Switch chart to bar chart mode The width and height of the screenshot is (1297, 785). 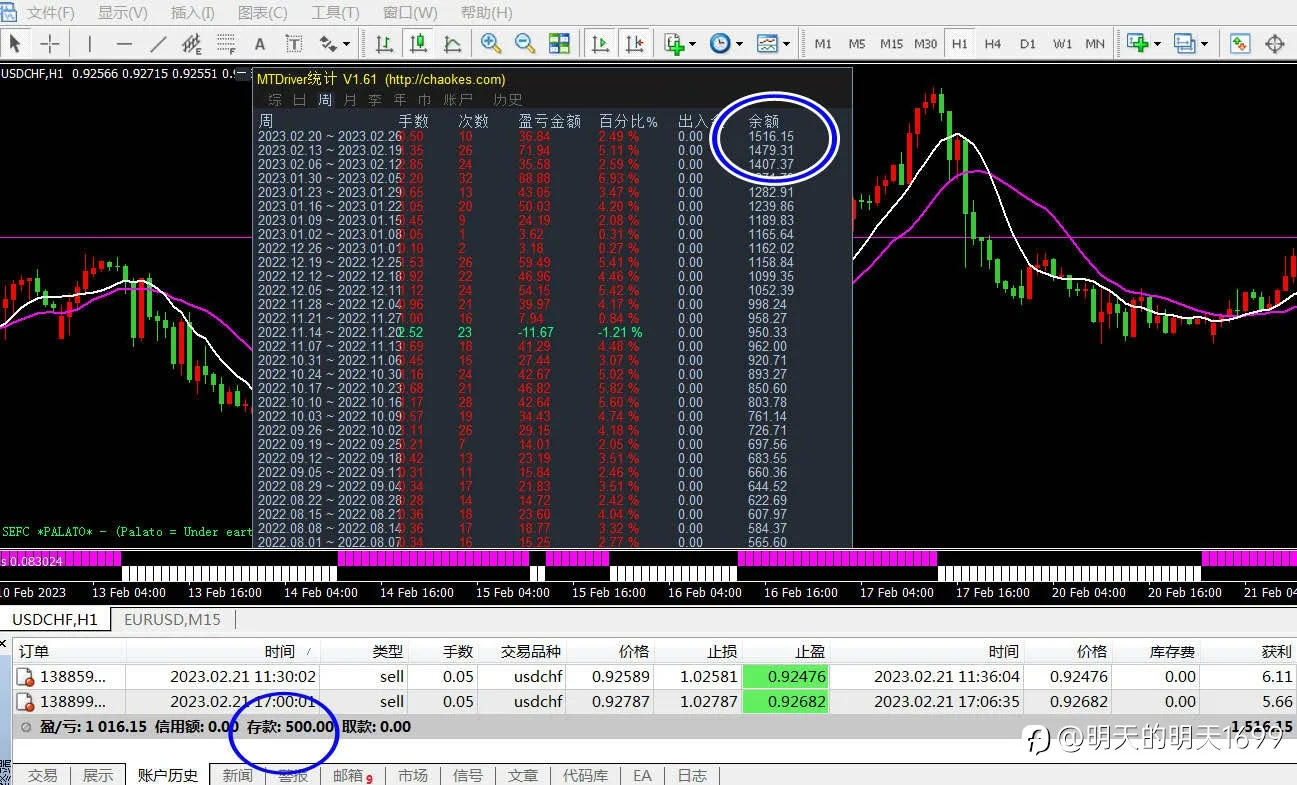(384, 44)
